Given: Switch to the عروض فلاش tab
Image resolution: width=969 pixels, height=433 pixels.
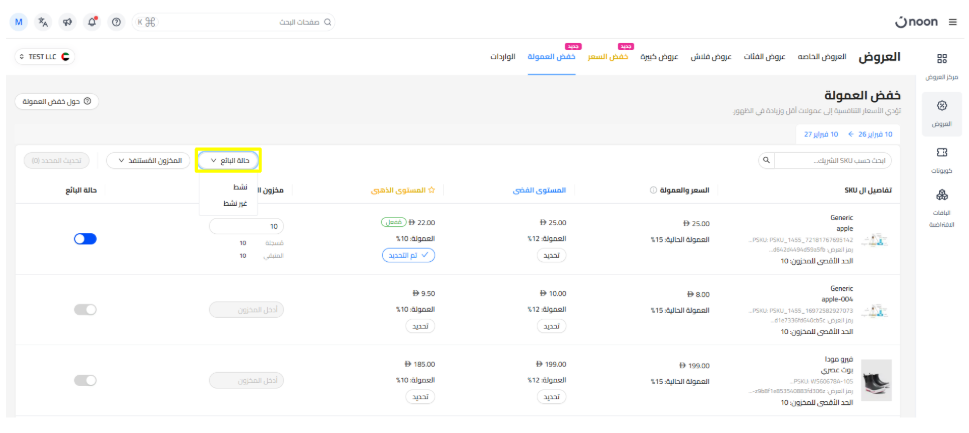Looking at the screenshot, I should click(715, 57).
